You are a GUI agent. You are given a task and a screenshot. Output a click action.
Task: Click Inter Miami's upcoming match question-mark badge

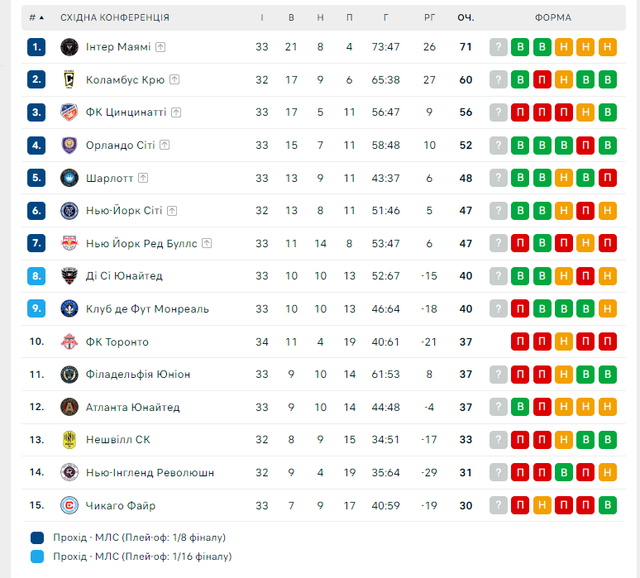click(498, 47)
